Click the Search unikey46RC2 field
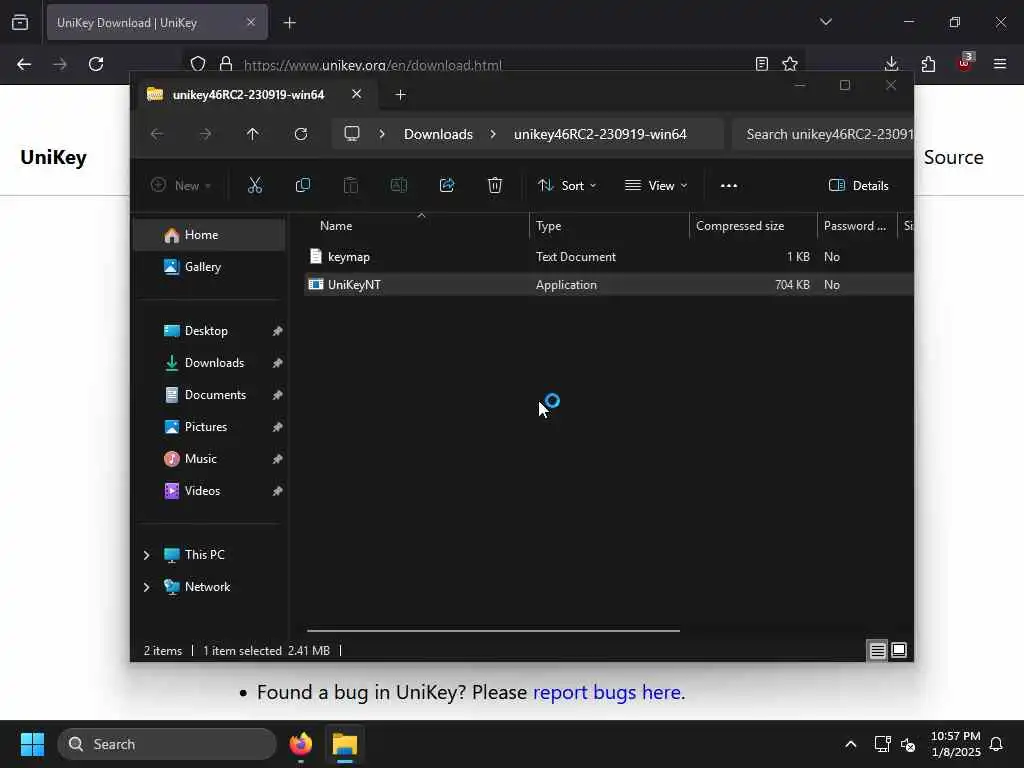Viewport: 1024px width, 768px height. (823, 134)
